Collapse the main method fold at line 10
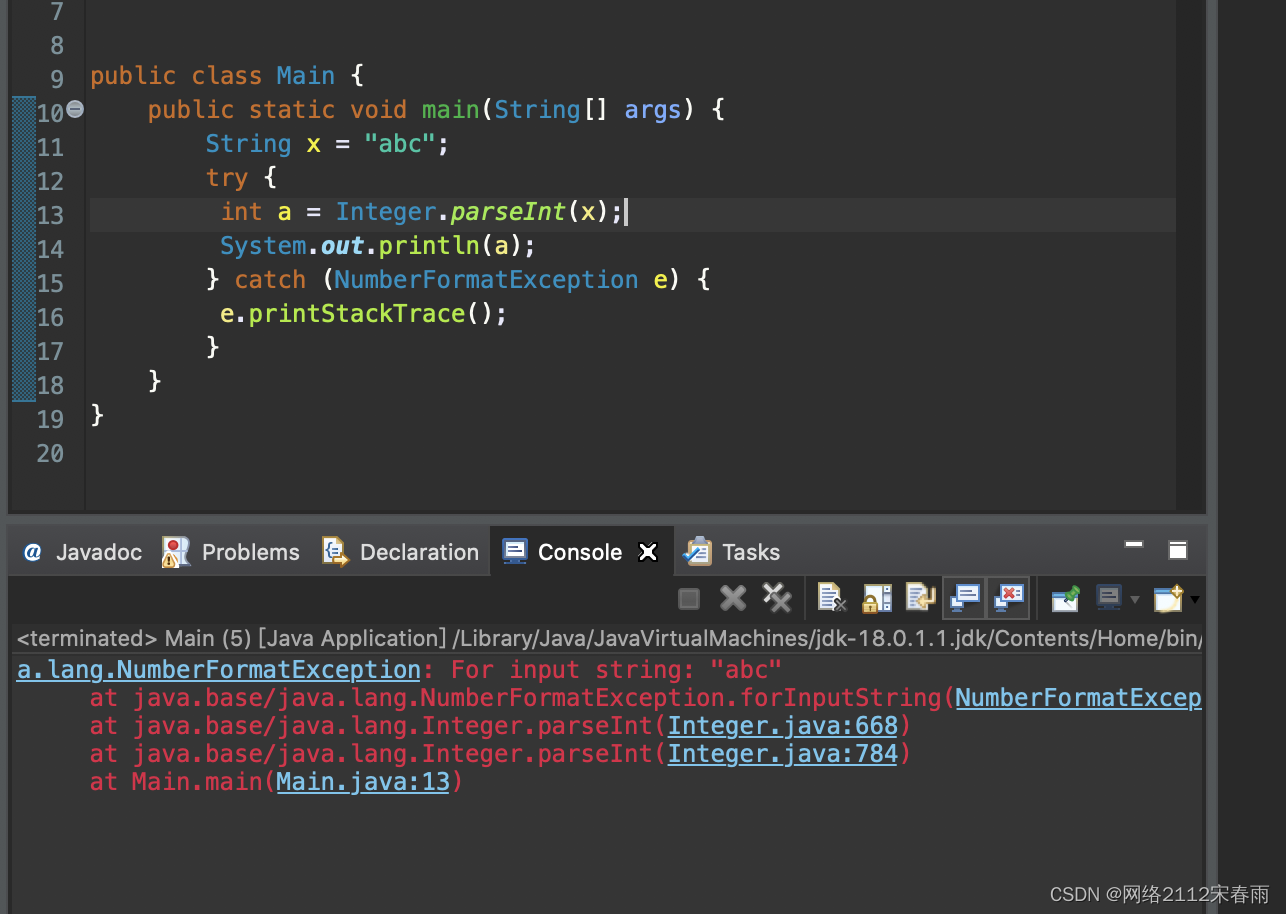The image size is (1286, 914). pos(75,110)
